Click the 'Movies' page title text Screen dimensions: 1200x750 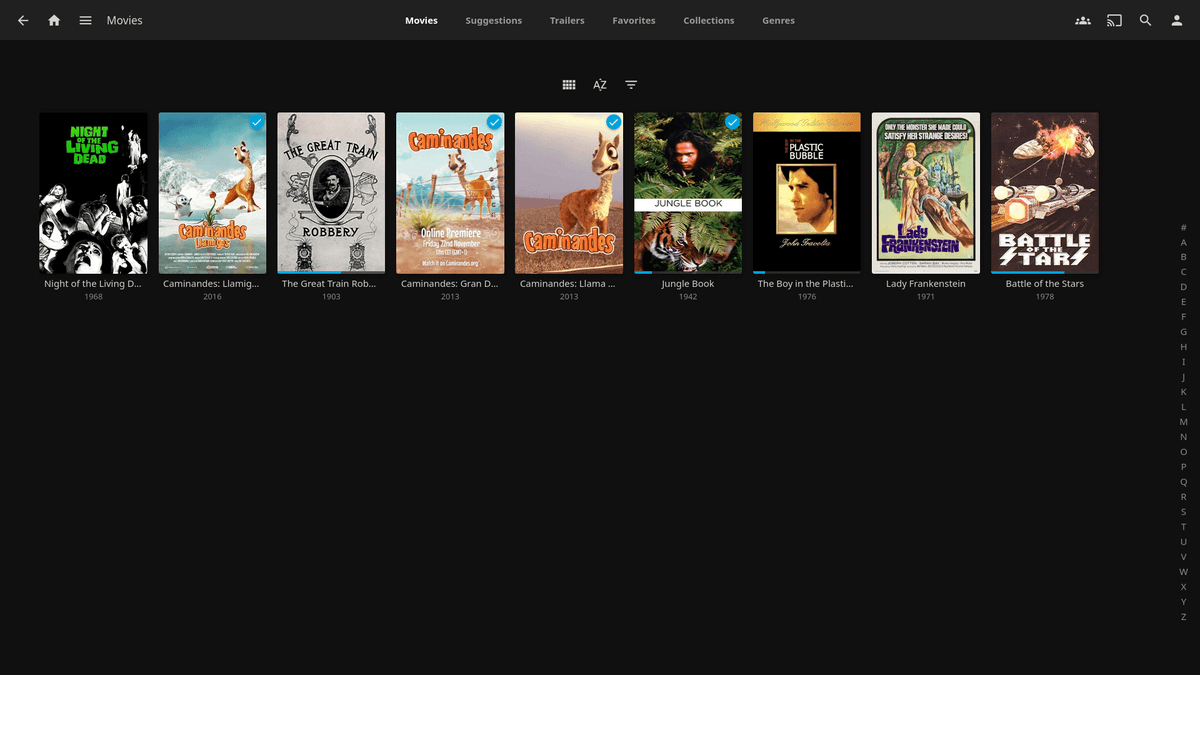click(125, 20)
